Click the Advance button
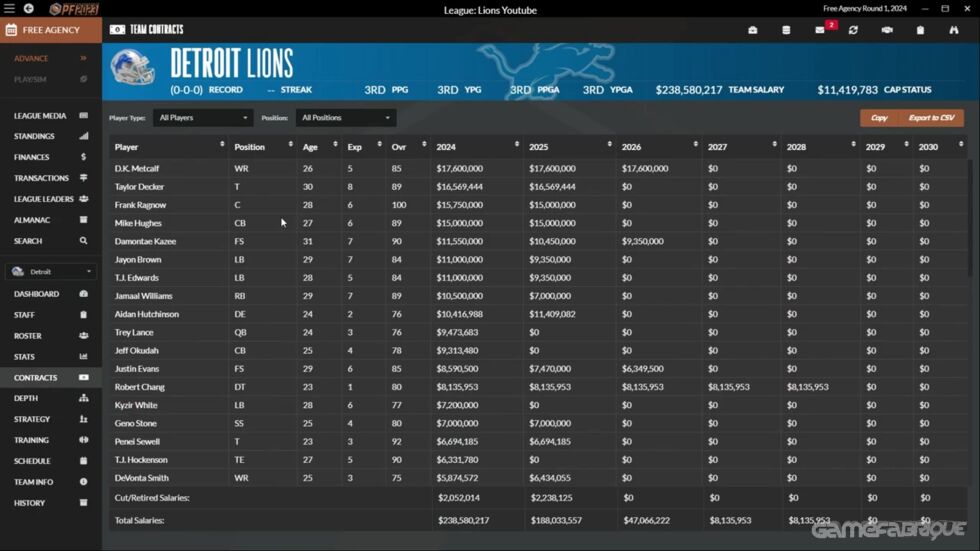The image size is (980, 551). pos(51,58)
